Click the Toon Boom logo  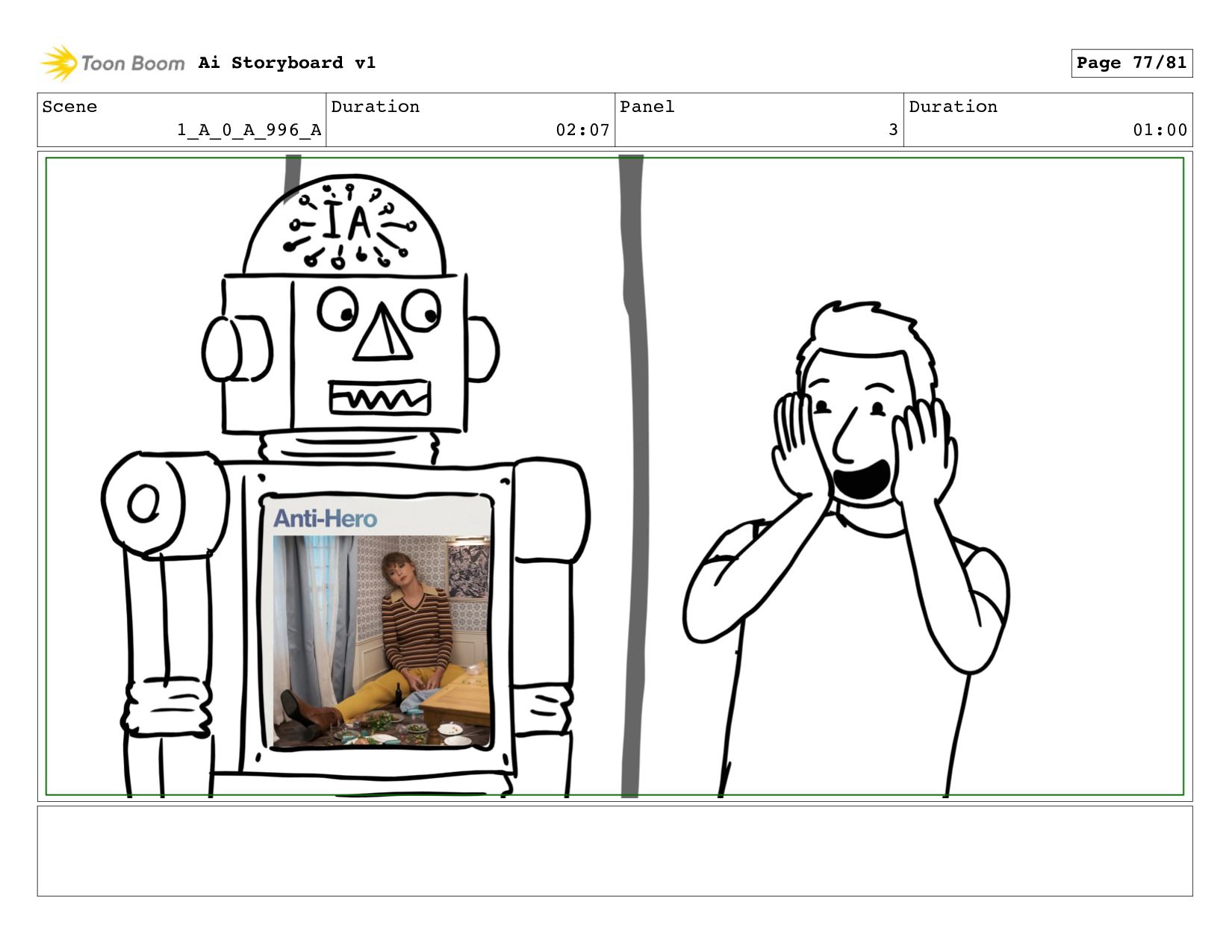(112, 63)
